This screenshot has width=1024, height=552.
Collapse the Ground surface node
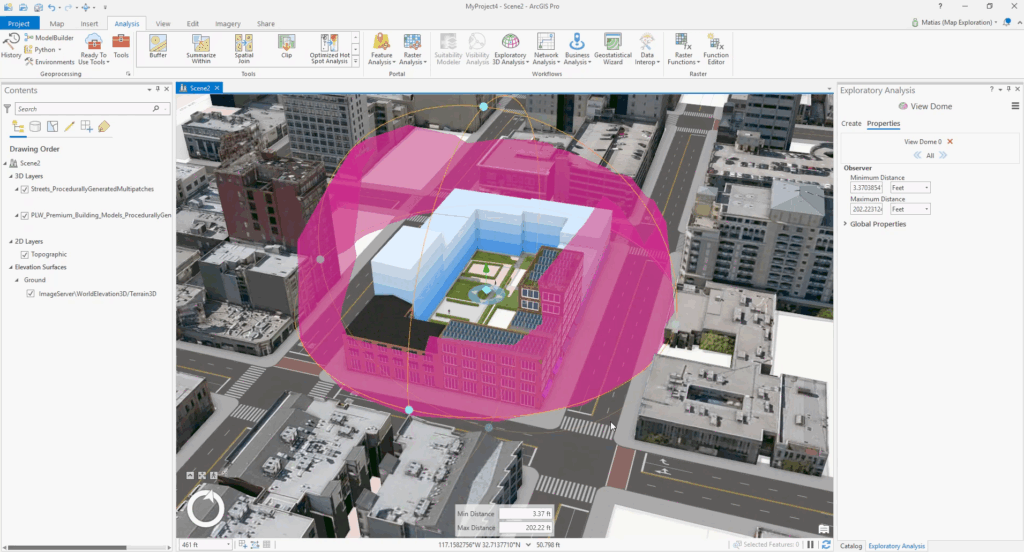[x=18, y=280]
